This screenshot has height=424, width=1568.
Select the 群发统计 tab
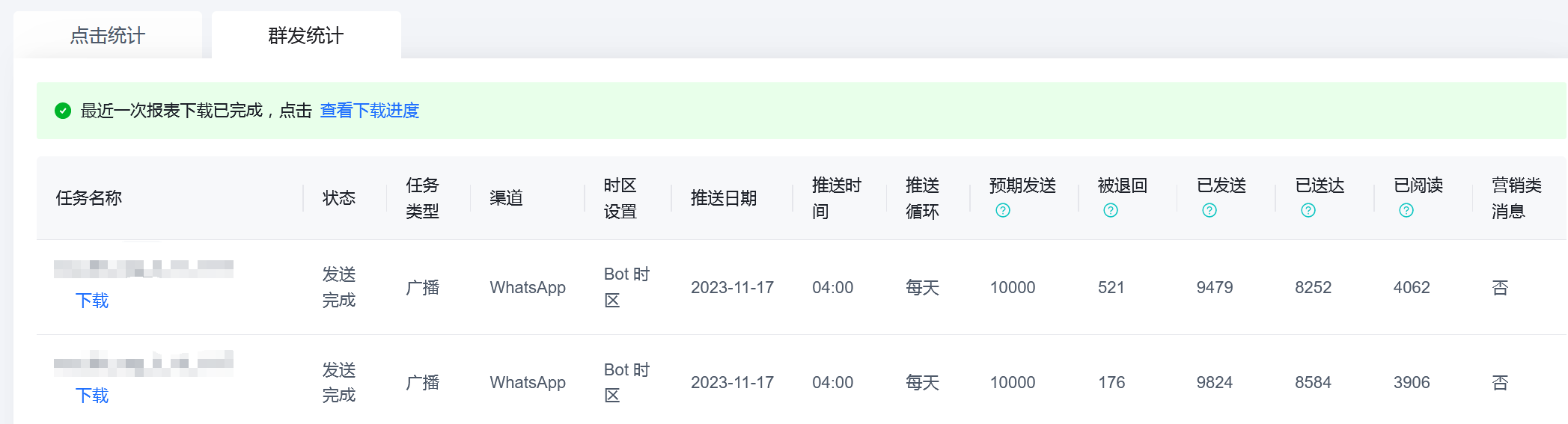pyautogui.click(x=306, y=35)
